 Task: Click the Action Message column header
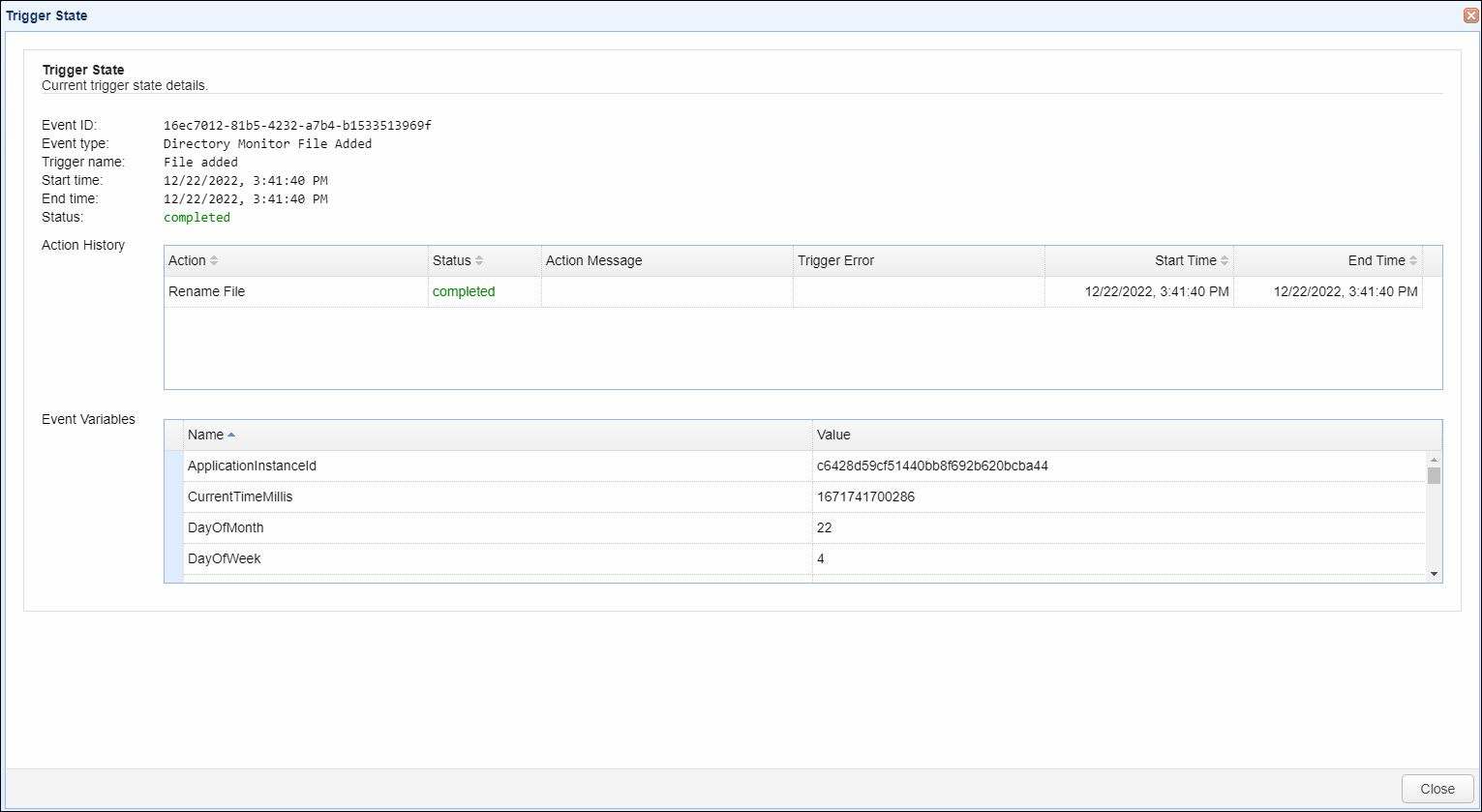667,260
